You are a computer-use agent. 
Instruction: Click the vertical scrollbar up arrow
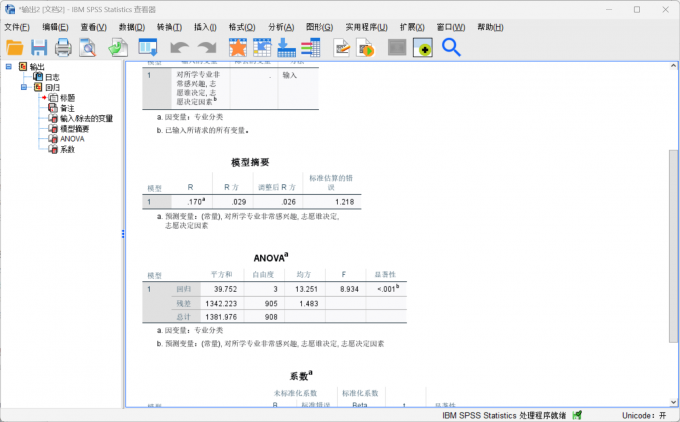tap(673, 66)
